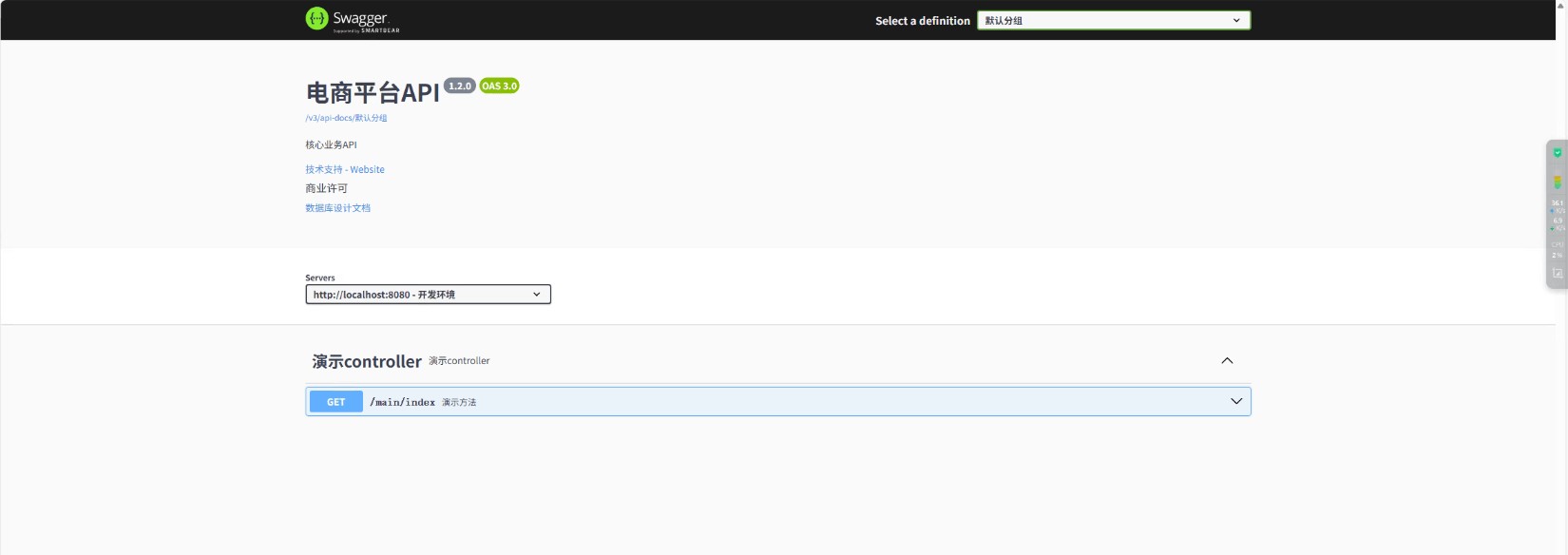Screen dimensions: 1568x555
Task: Click the screenshot capture icon in side widget
Action: [x=1558, y=273]
